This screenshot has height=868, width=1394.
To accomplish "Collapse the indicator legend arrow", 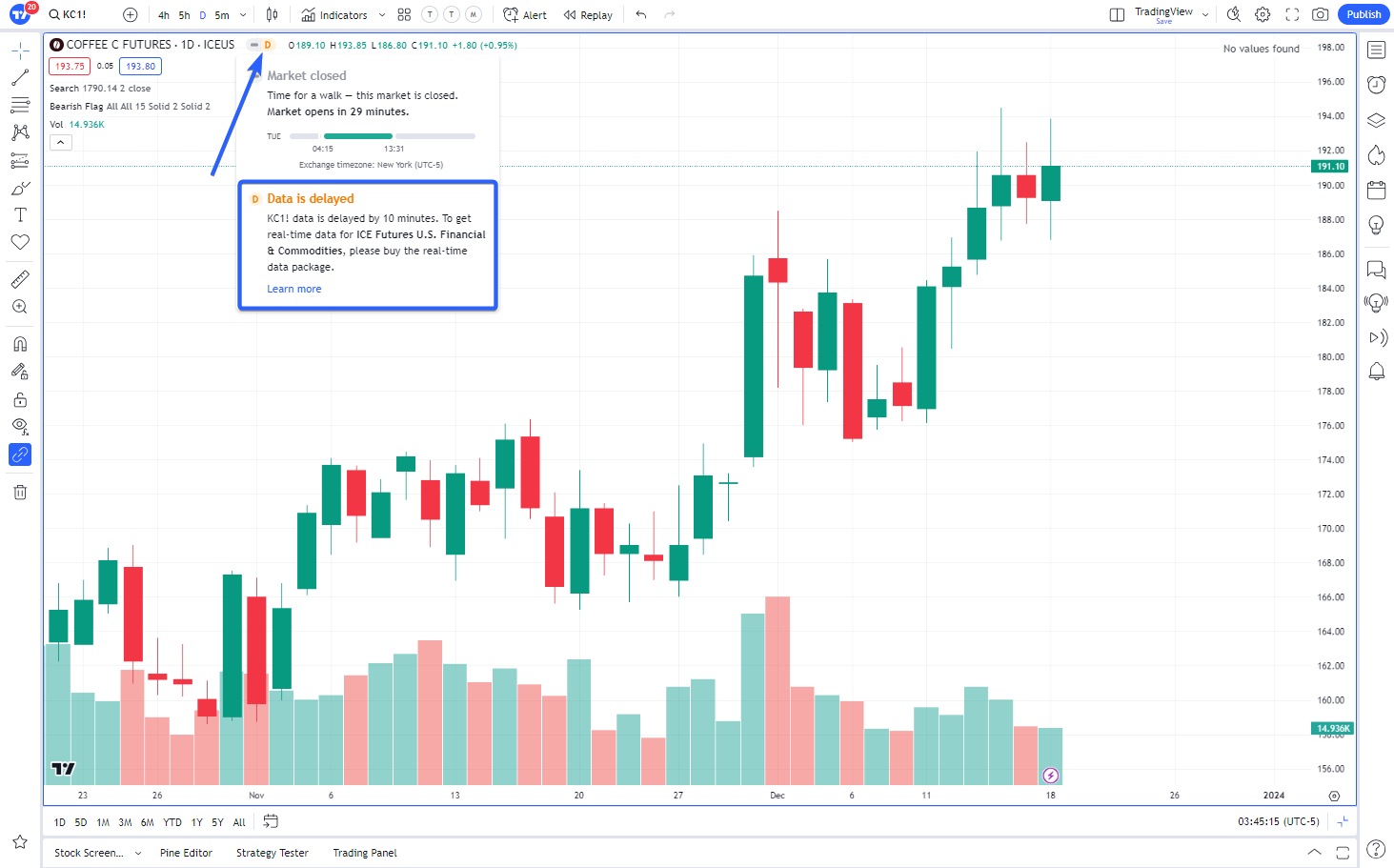I will click(x=60, y=143).
